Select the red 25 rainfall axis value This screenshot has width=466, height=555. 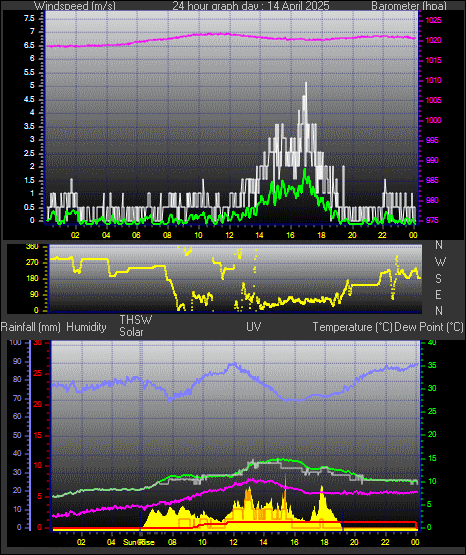tap(38, 373)
